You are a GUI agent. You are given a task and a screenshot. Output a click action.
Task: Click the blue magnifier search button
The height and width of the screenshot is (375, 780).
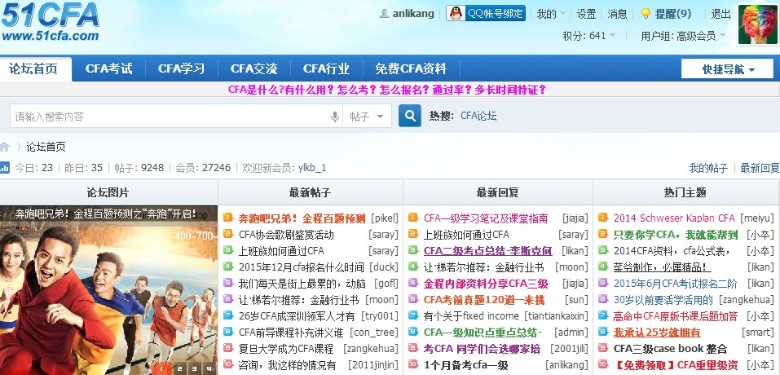[x=410, y=116]
